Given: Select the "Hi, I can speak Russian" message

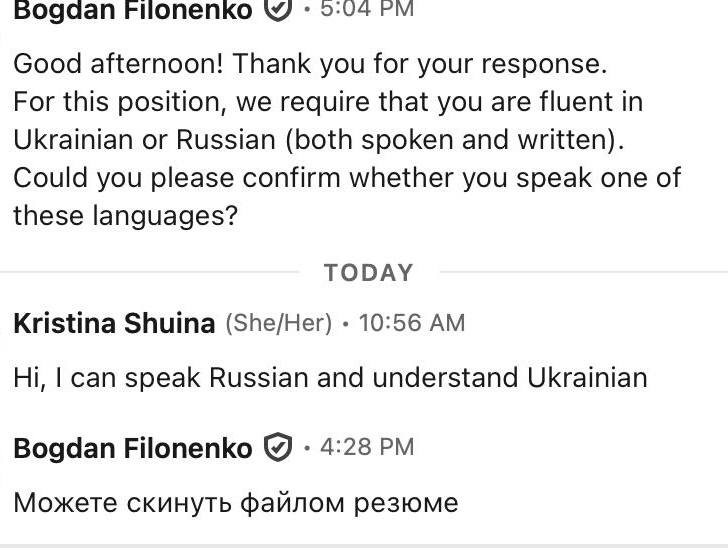Looking at the screenshot, I should tap(330, 378).
